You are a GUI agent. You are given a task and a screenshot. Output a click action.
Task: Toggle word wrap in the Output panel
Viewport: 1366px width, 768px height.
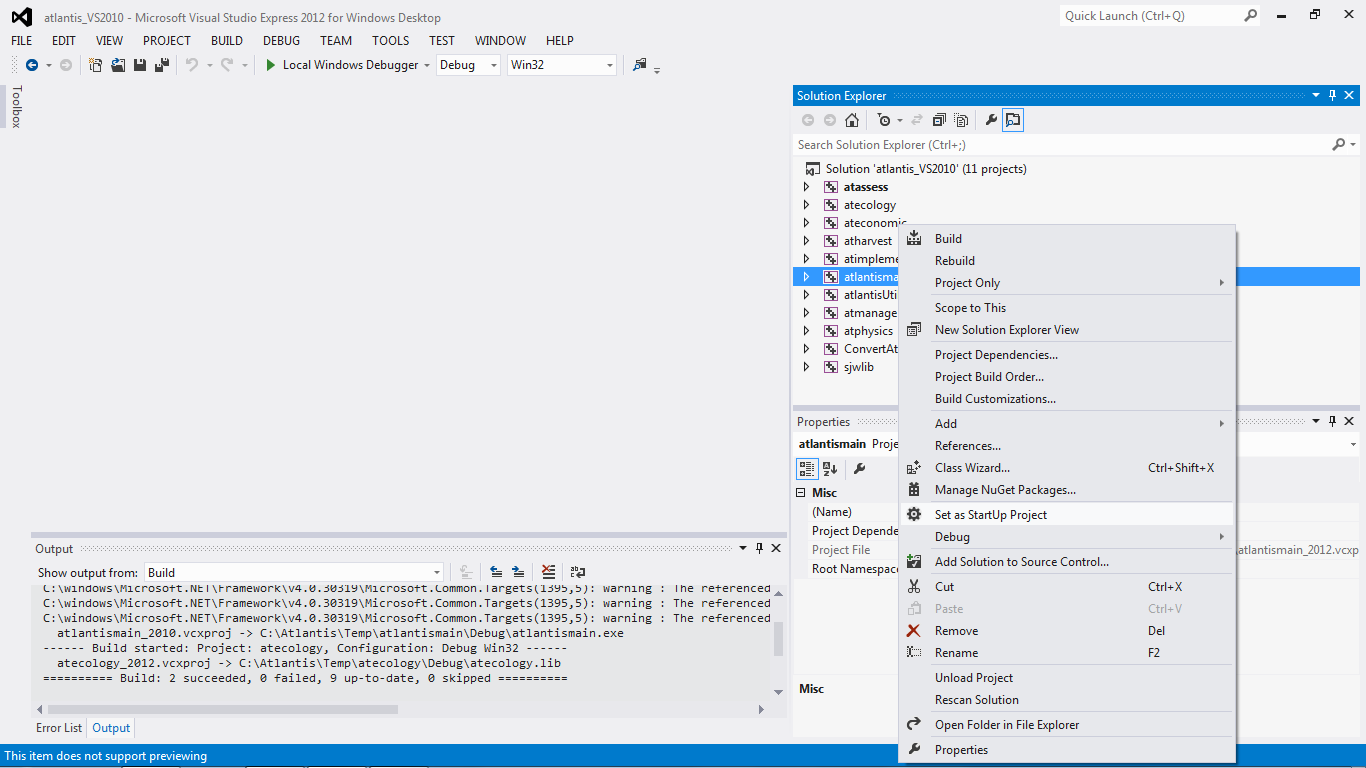(x=578, y=572)
